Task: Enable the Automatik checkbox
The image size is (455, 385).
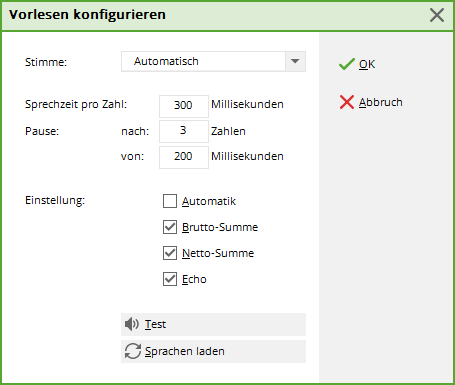Action: [x=170, y=201]
